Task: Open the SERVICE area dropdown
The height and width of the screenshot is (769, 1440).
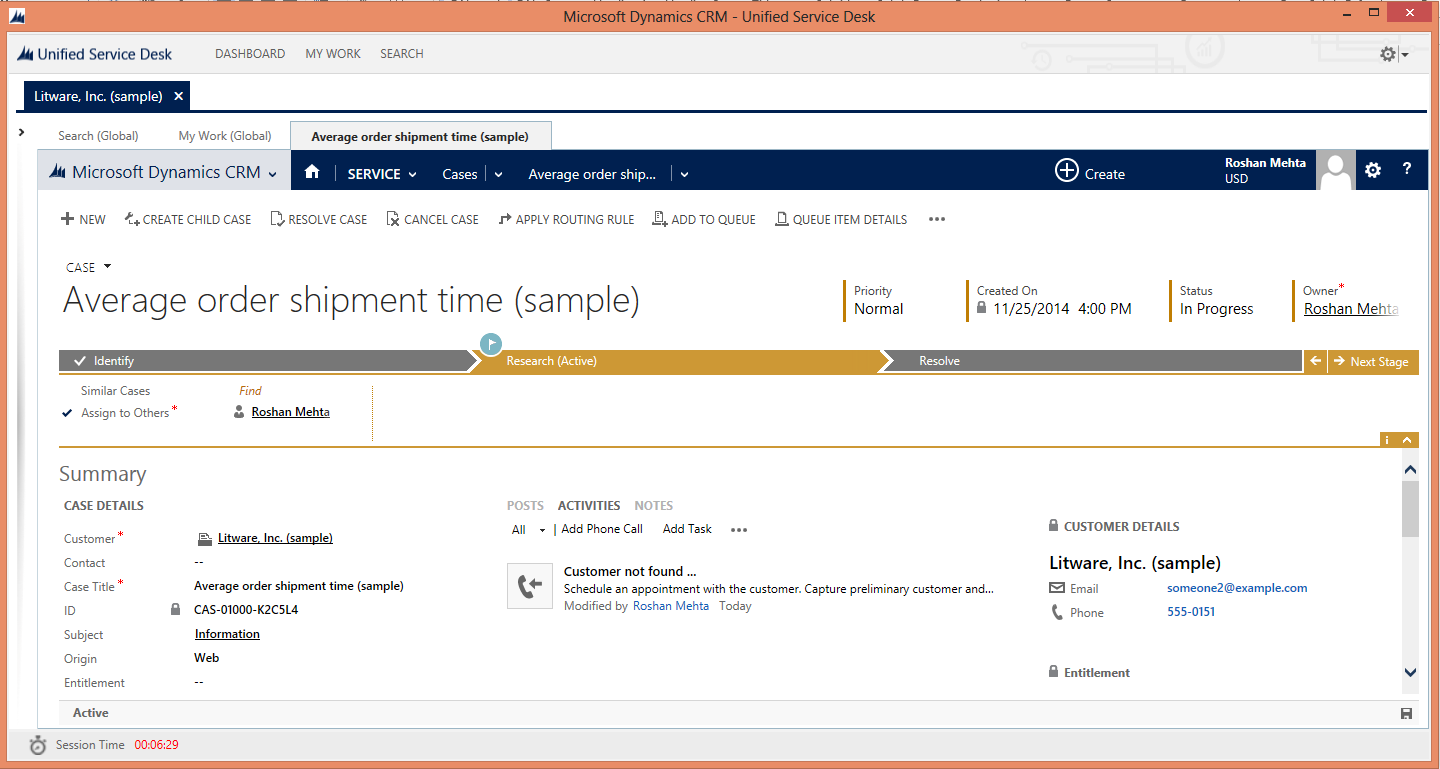Action: click(x=382, y=174)
